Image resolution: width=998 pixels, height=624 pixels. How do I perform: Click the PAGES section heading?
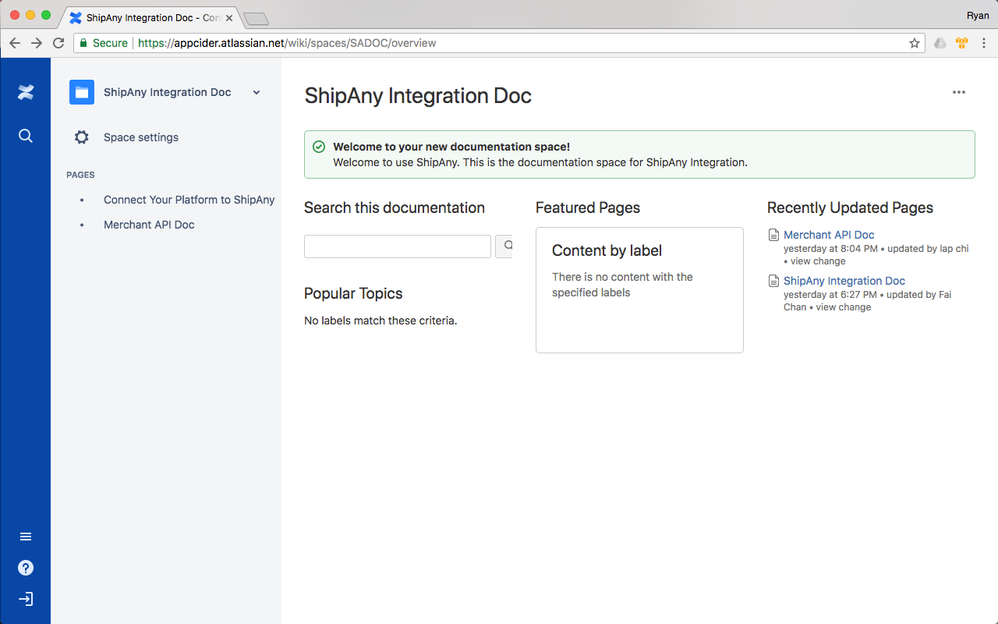80,175
